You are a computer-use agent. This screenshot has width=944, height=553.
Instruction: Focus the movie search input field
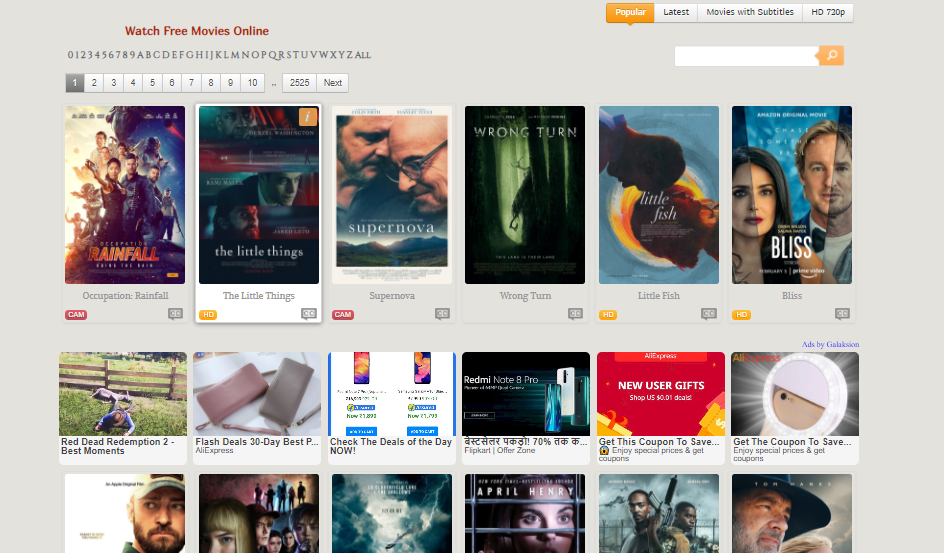coord(747,56)
